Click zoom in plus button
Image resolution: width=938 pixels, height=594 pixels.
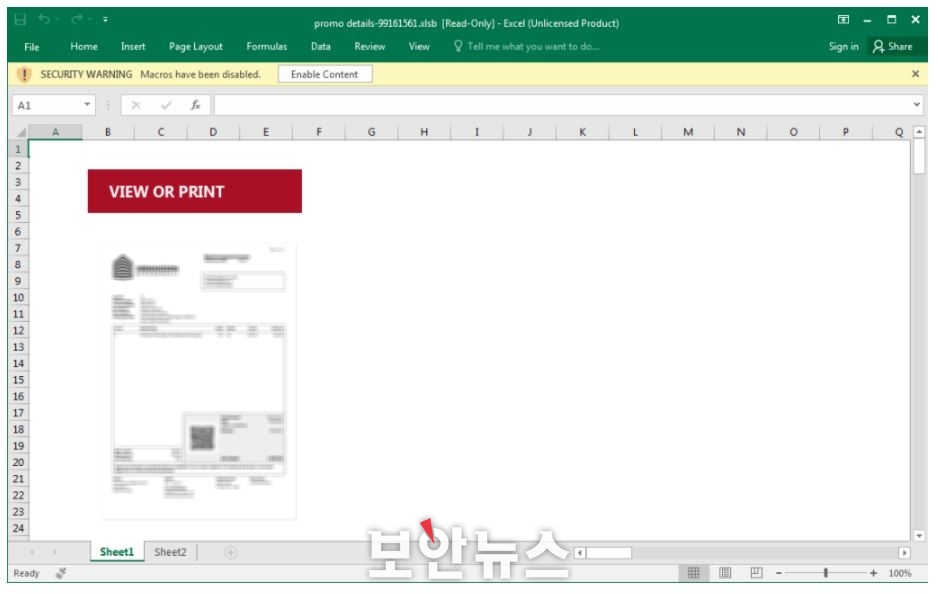click(x=874, y=574)
